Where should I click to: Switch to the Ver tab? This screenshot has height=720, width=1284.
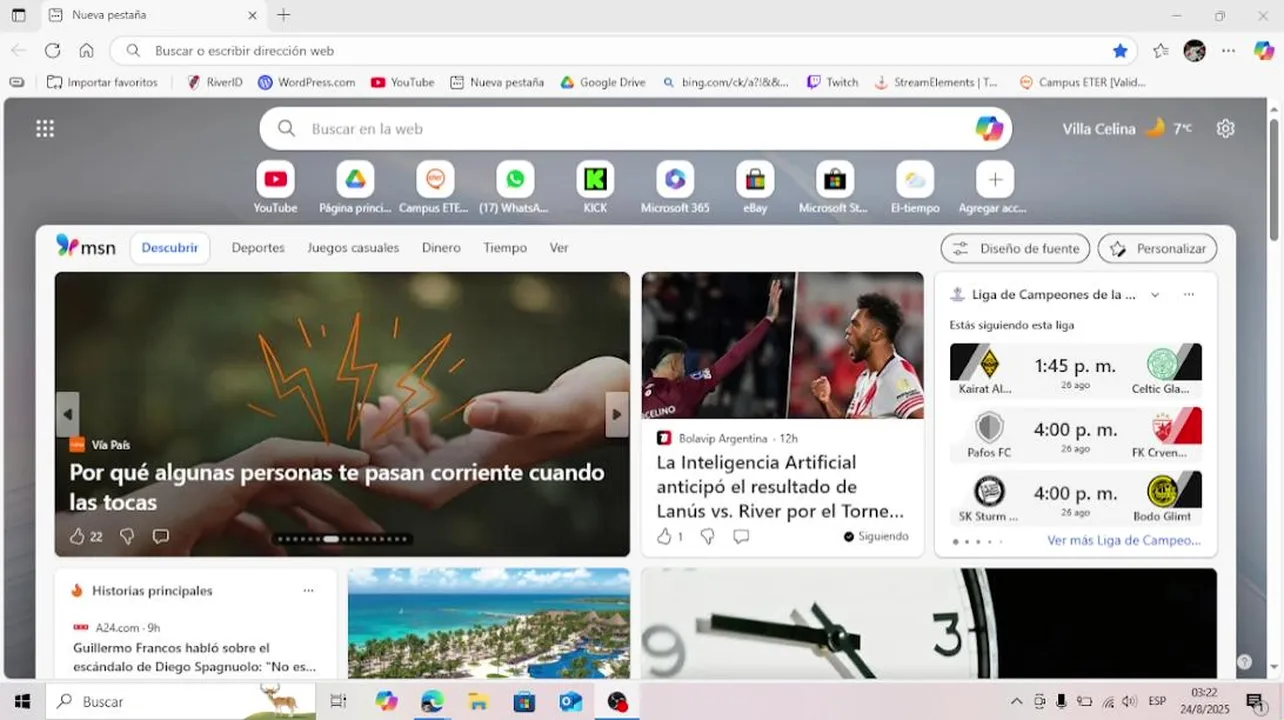[559, 248]
